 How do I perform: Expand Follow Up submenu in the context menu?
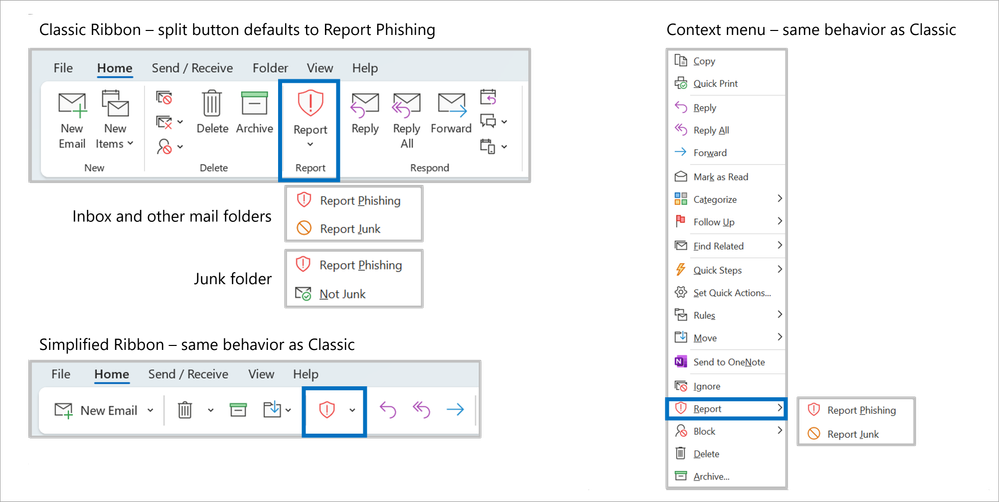coord(727,222)
